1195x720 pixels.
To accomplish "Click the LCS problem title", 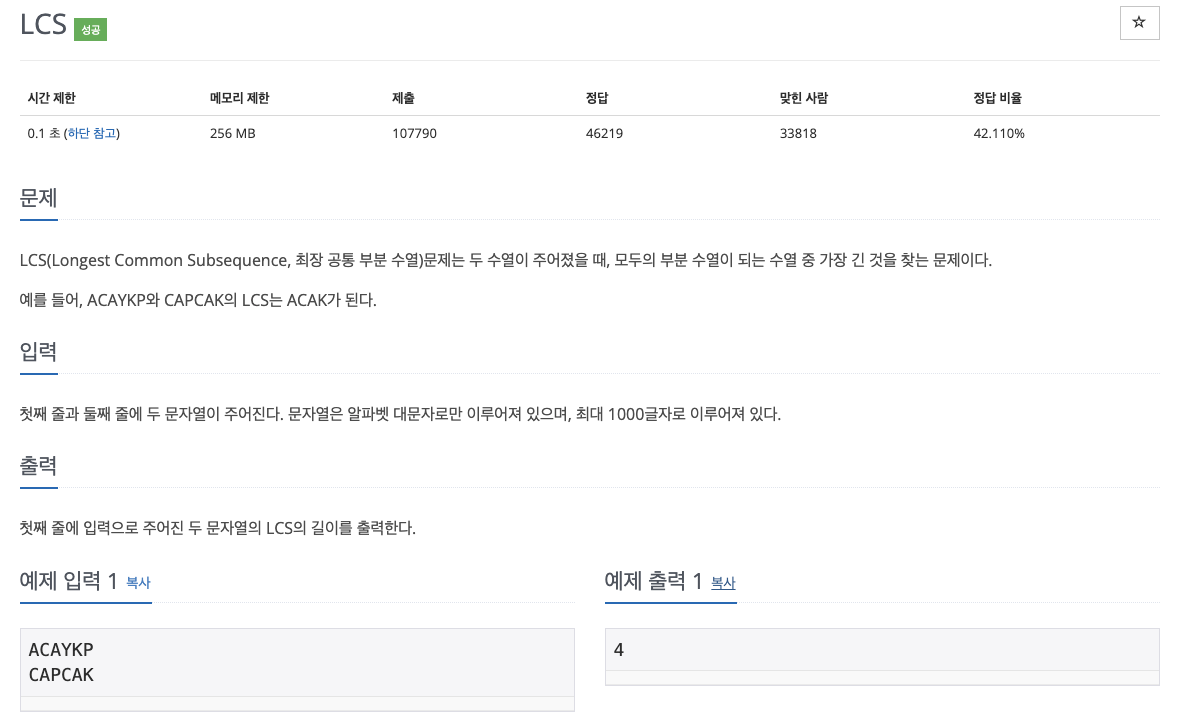I will point(43,25).
